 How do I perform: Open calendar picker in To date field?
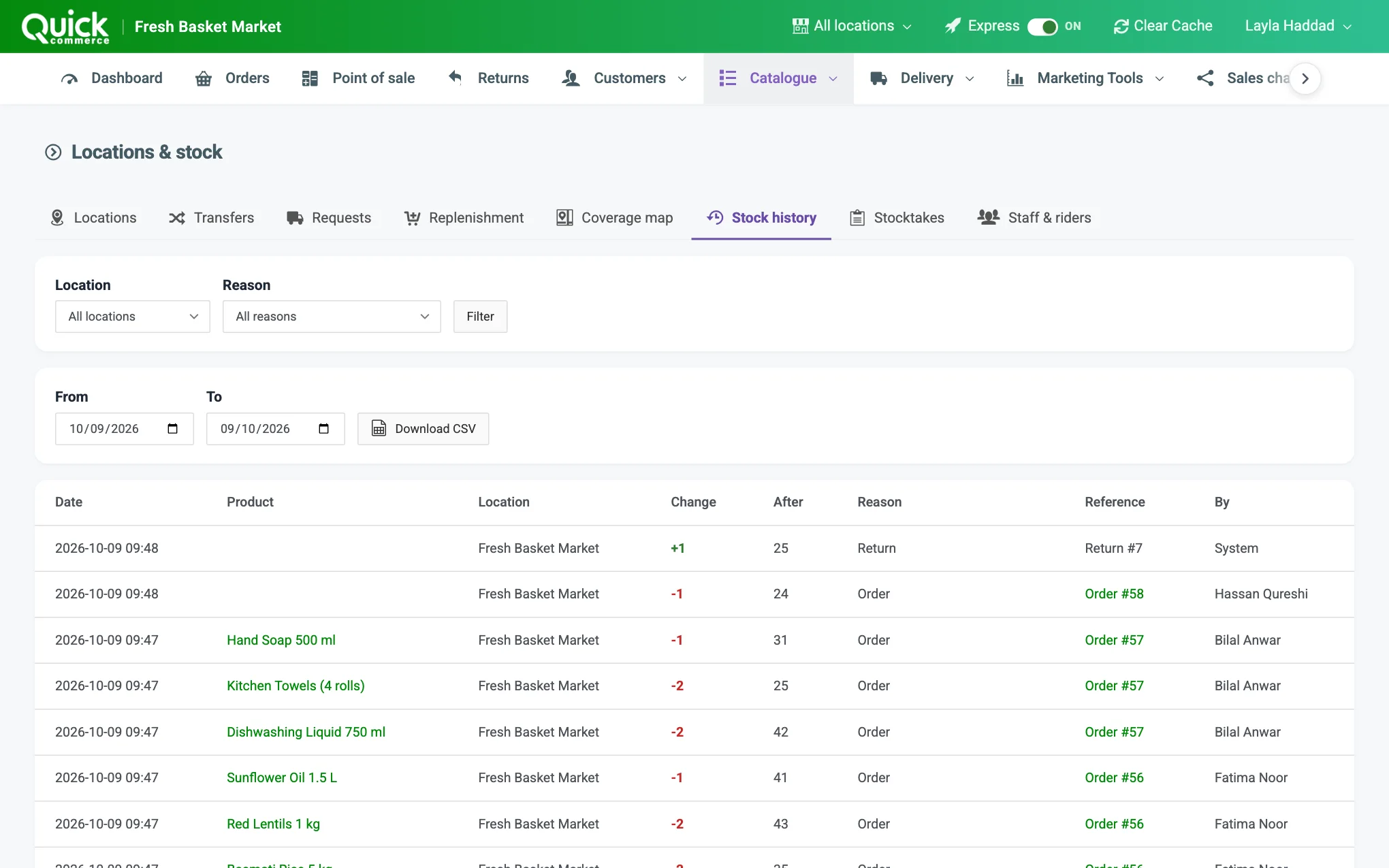point(324,429)
